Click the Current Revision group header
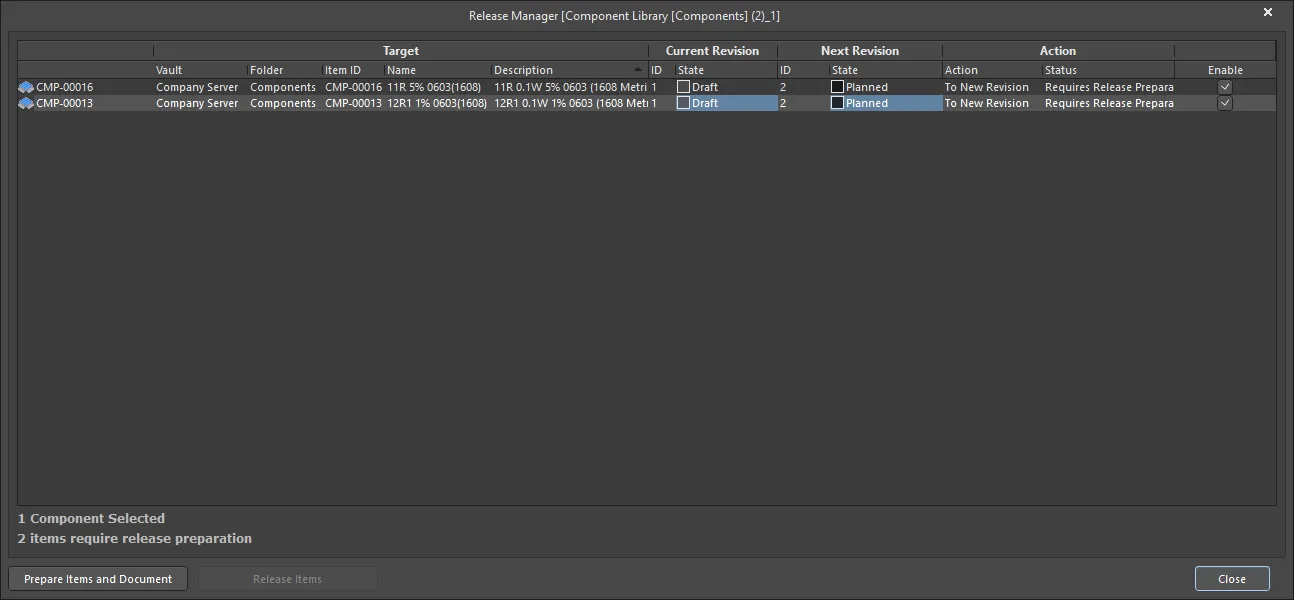Screen dimensions: 1294x600 click(x=713, y=51)
